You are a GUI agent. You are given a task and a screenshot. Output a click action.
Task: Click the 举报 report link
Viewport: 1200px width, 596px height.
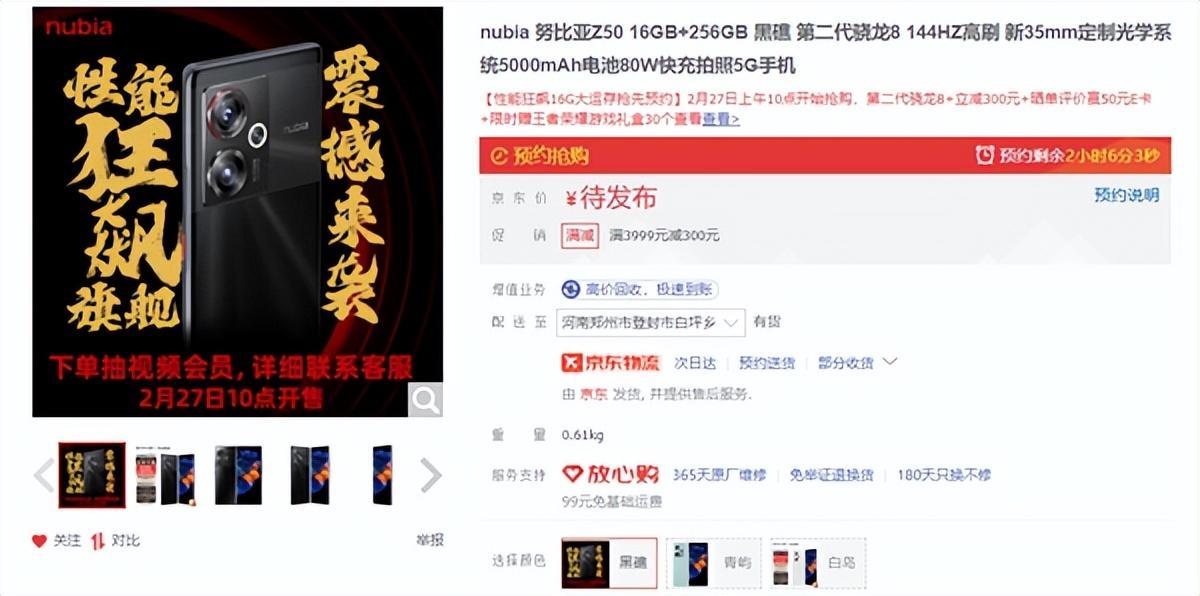pos(429,540)
